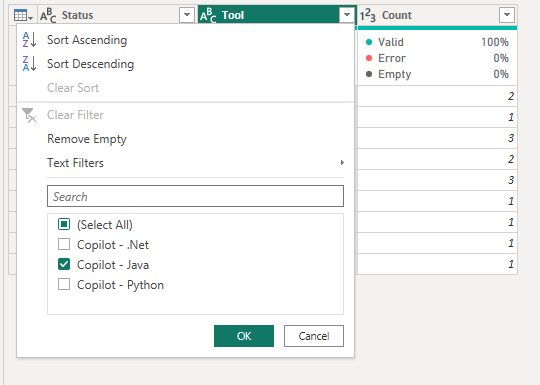Select the Clear Filter menu entry
Image resolution: width=540 pixels, height=385 pixels.
tap(185, 115)
